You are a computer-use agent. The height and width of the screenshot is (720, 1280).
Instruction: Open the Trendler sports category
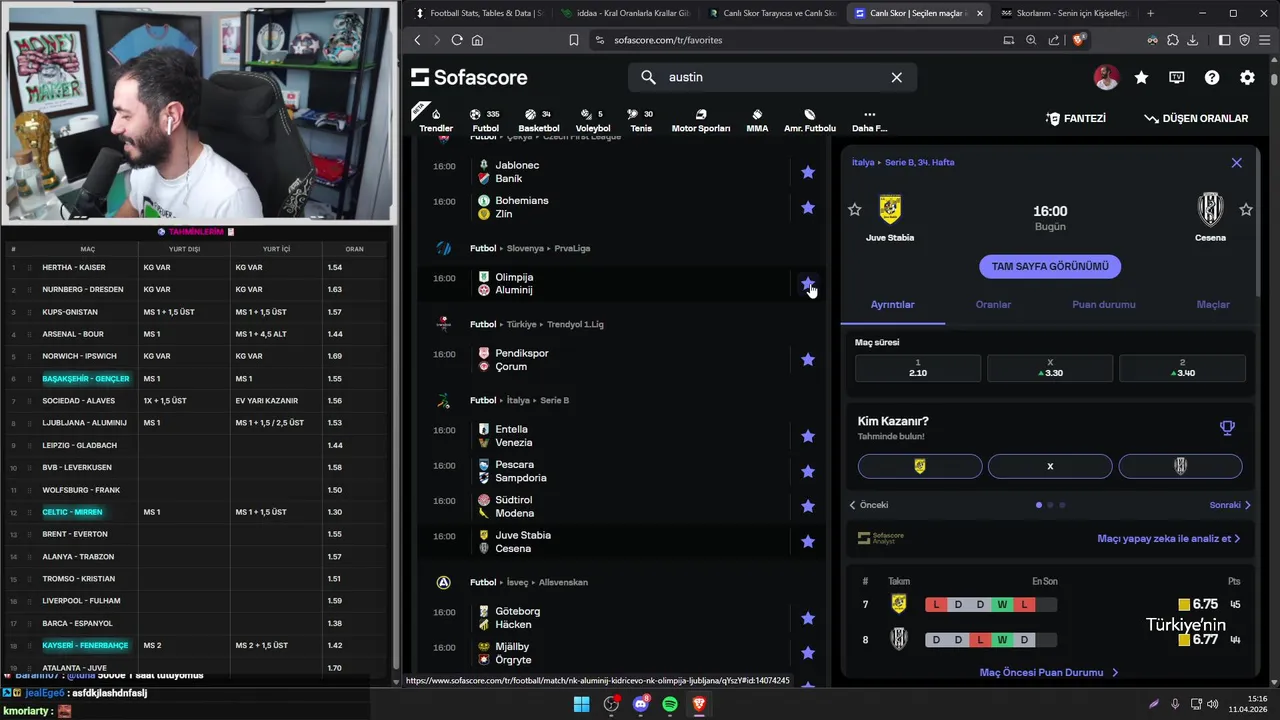[x=436, y=120]
